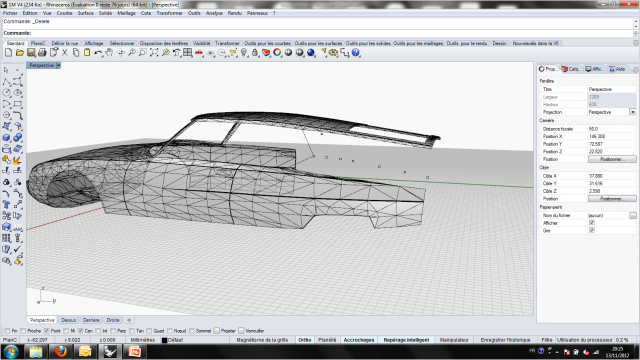Toggle Enregistrer l'historique in status bar
The width and height of the screenshot is (640, 360).
(x=505, y=340)
